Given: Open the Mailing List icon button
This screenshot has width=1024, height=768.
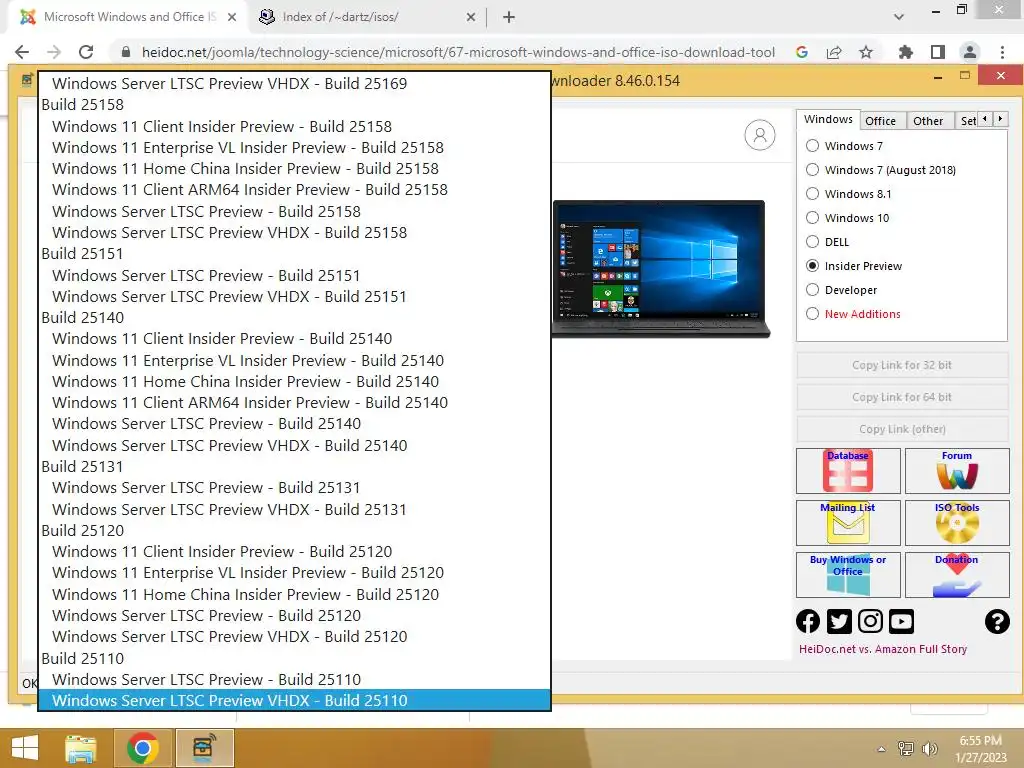Looking at the screenshot, I should (848, 522).
